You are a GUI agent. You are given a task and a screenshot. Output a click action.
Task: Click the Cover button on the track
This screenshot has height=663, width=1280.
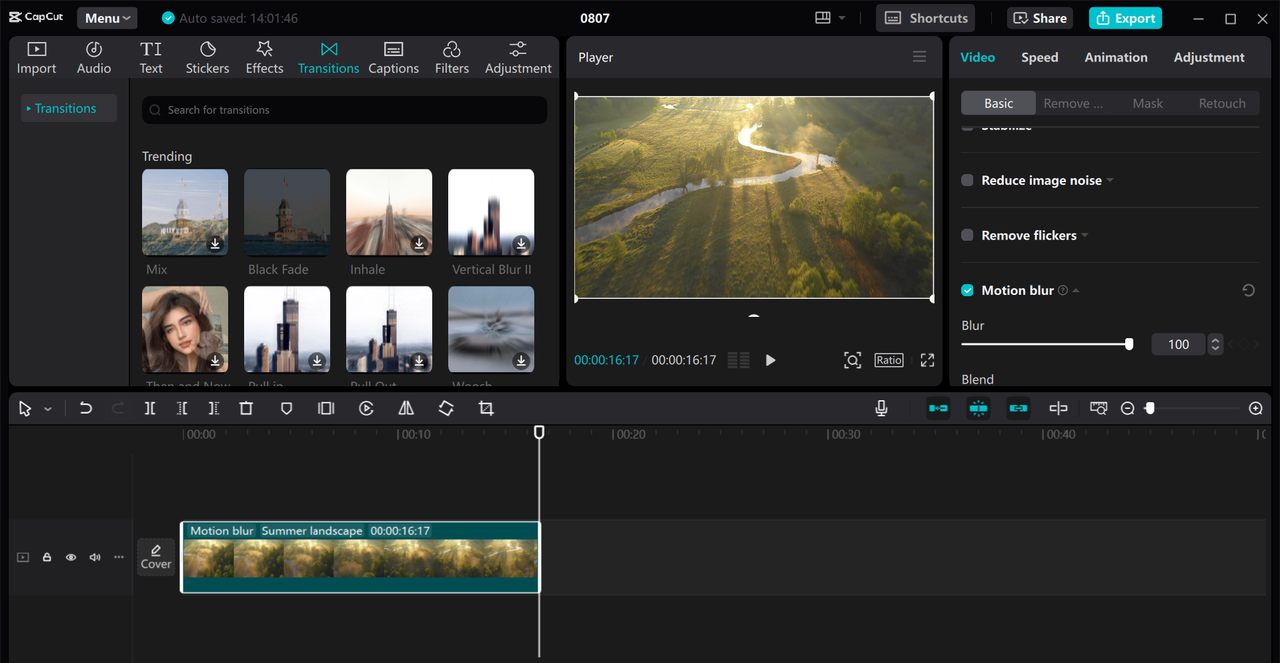click(156, 557)
